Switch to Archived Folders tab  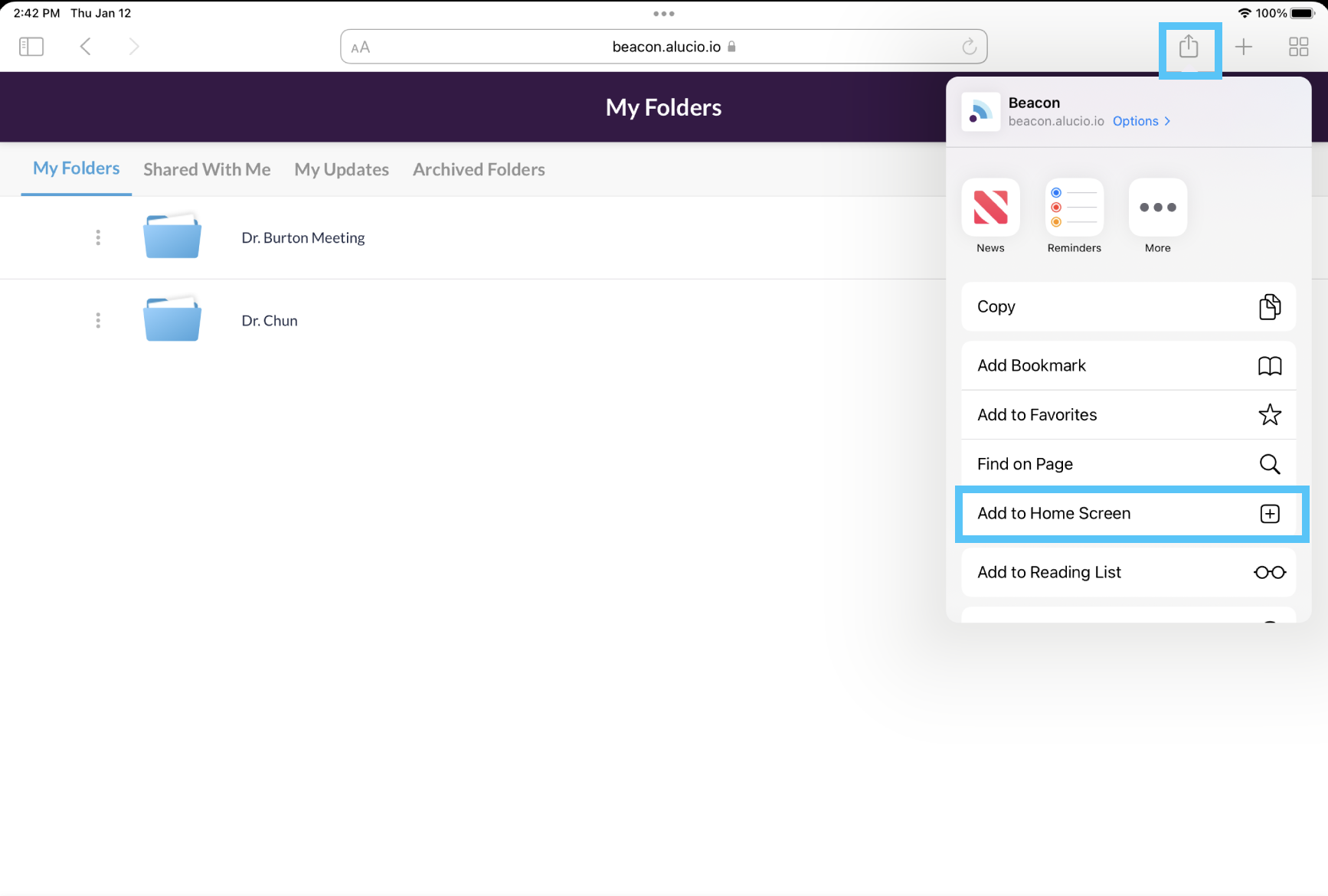pyautogui.click(x=479, y=169)
